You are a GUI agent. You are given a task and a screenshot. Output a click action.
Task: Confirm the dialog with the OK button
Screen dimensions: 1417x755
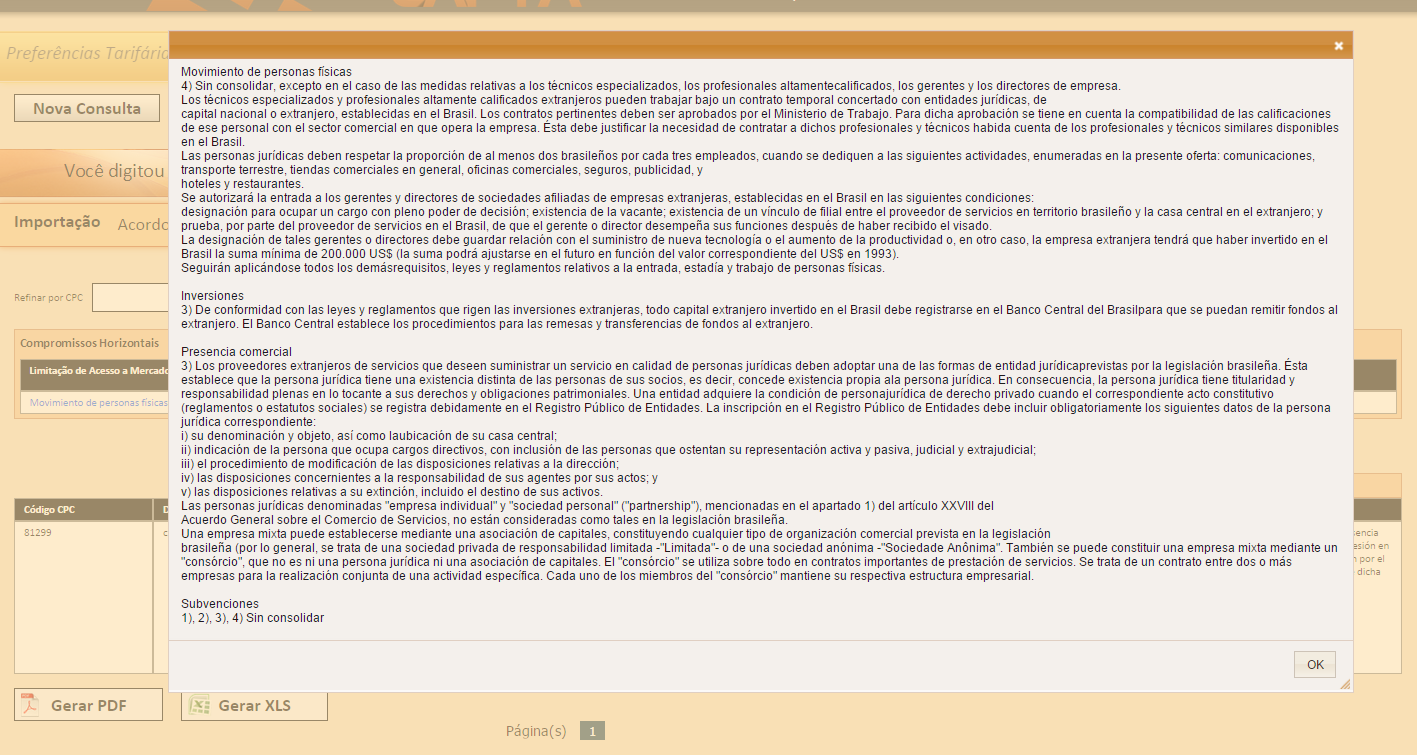point(1315,665)
